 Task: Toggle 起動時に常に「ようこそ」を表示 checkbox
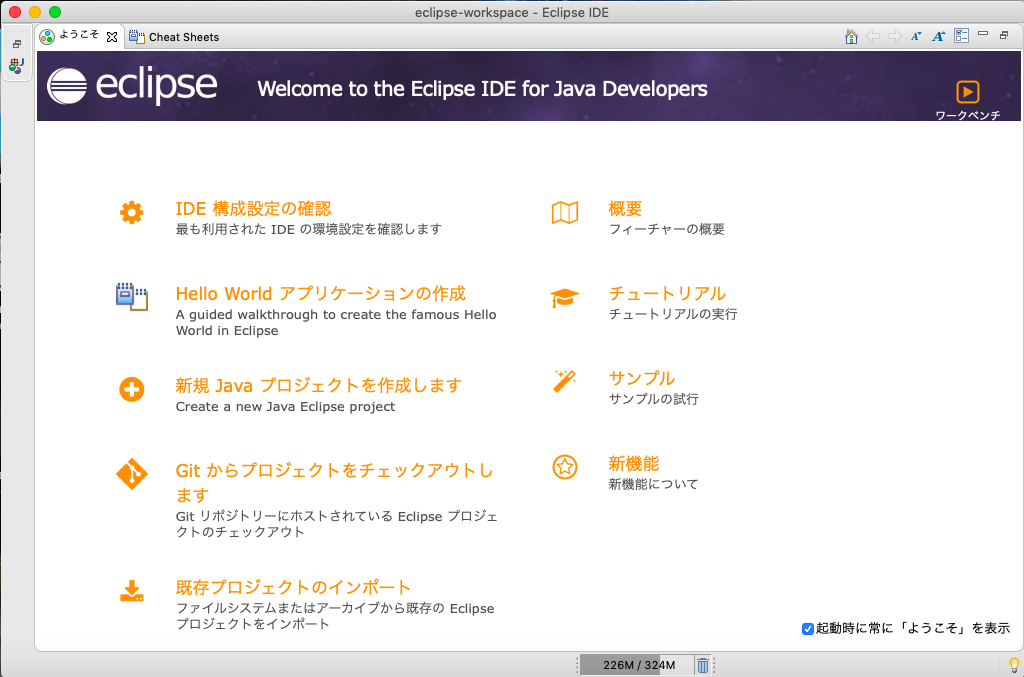808,629
